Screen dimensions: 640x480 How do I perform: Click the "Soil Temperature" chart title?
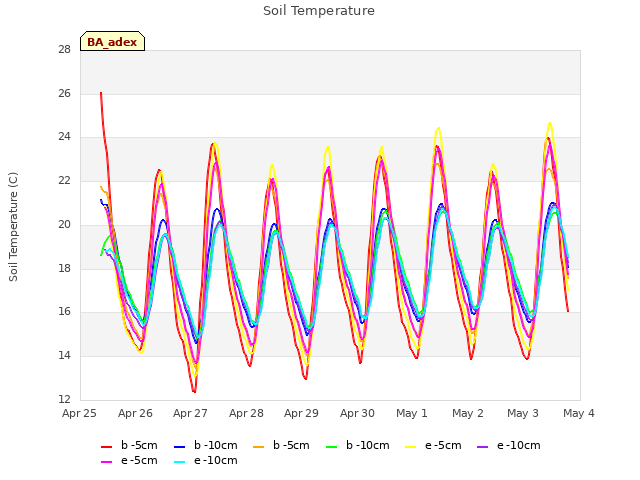tap(319, 11)
